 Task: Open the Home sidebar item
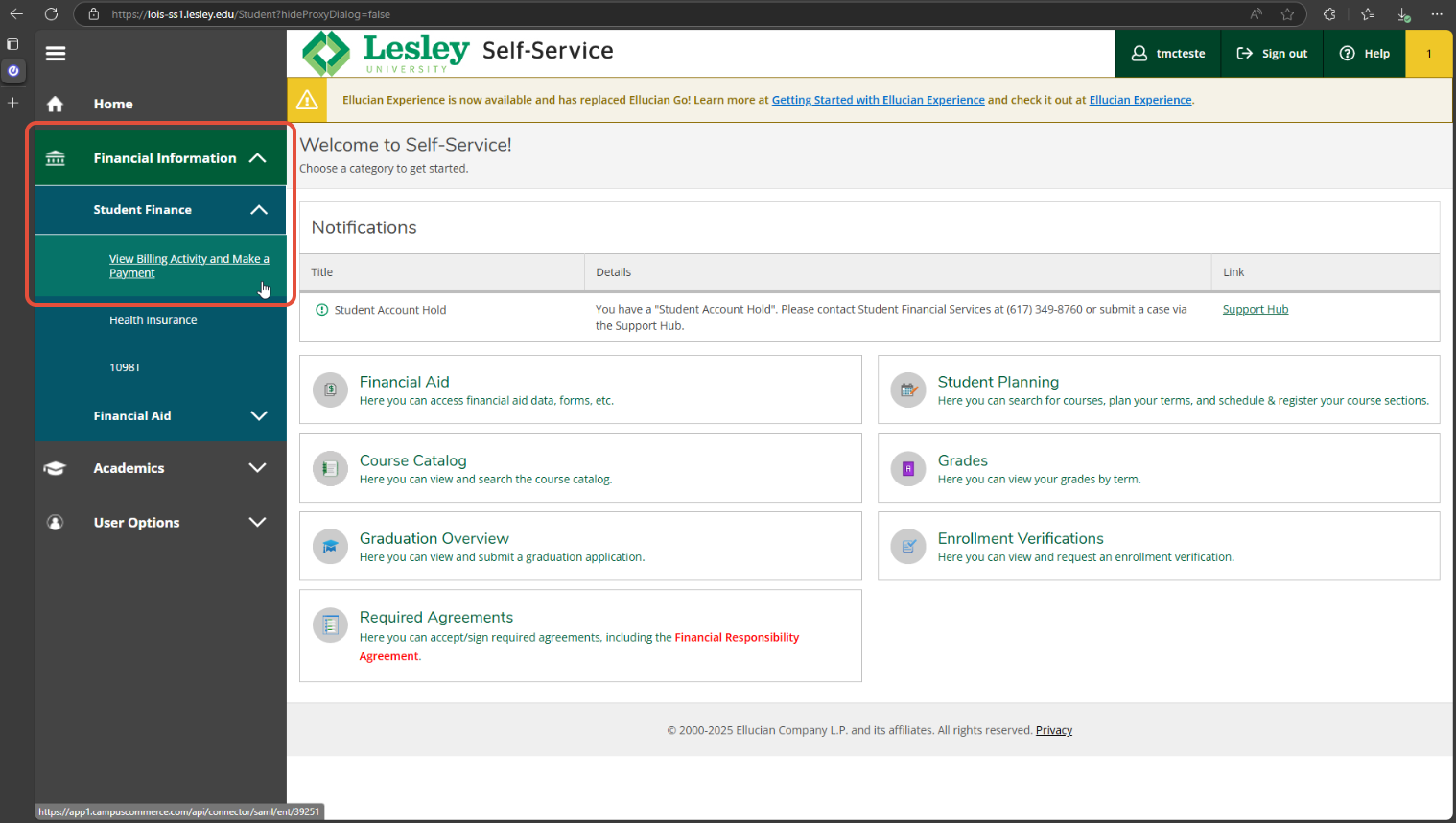click(113, 104)
